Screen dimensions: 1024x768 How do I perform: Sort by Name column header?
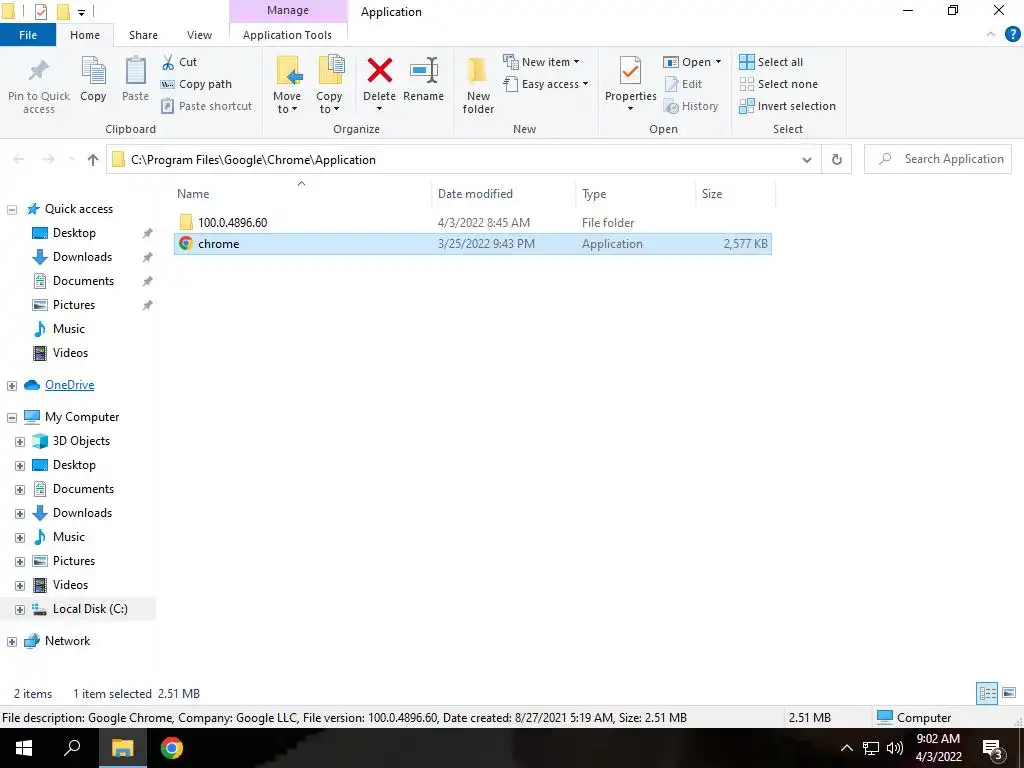[193, 194]
